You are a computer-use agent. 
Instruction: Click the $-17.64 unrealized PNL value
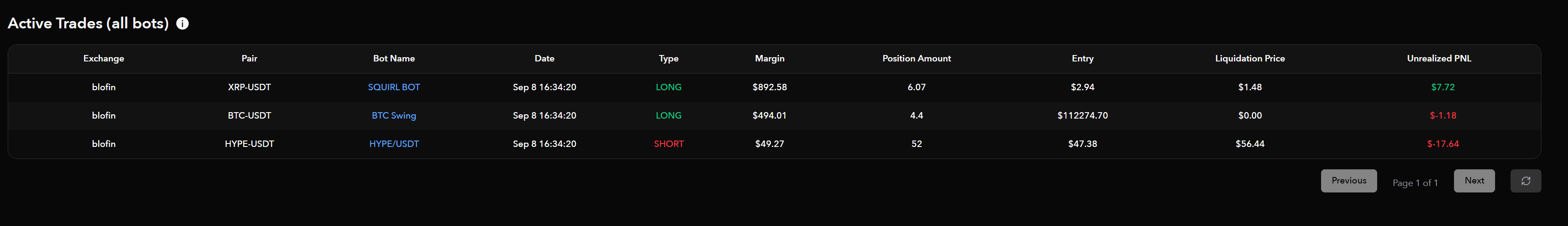[x=1443, y=144]
